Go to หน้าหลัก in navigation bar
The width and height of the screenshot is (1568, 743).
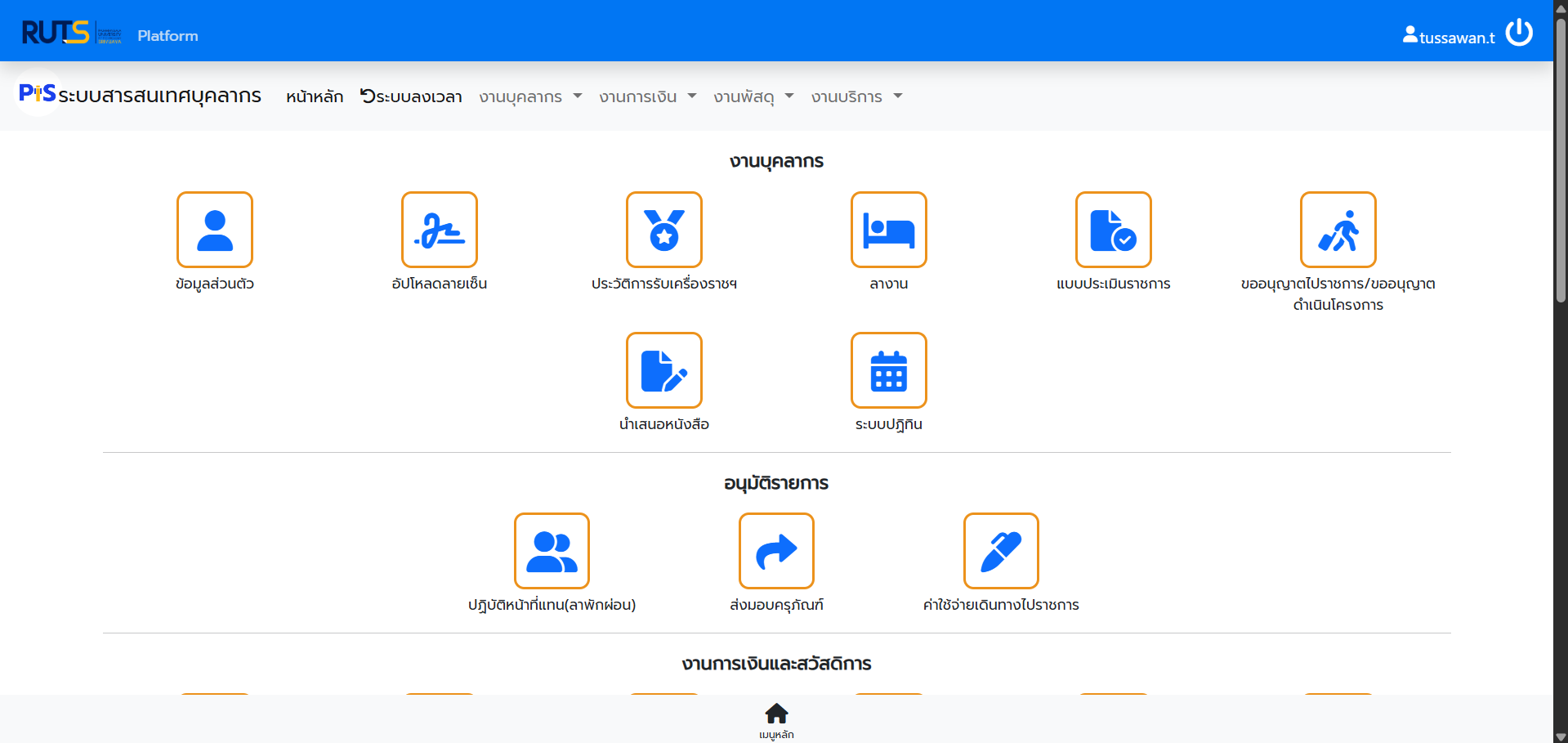tap(315, 96)
